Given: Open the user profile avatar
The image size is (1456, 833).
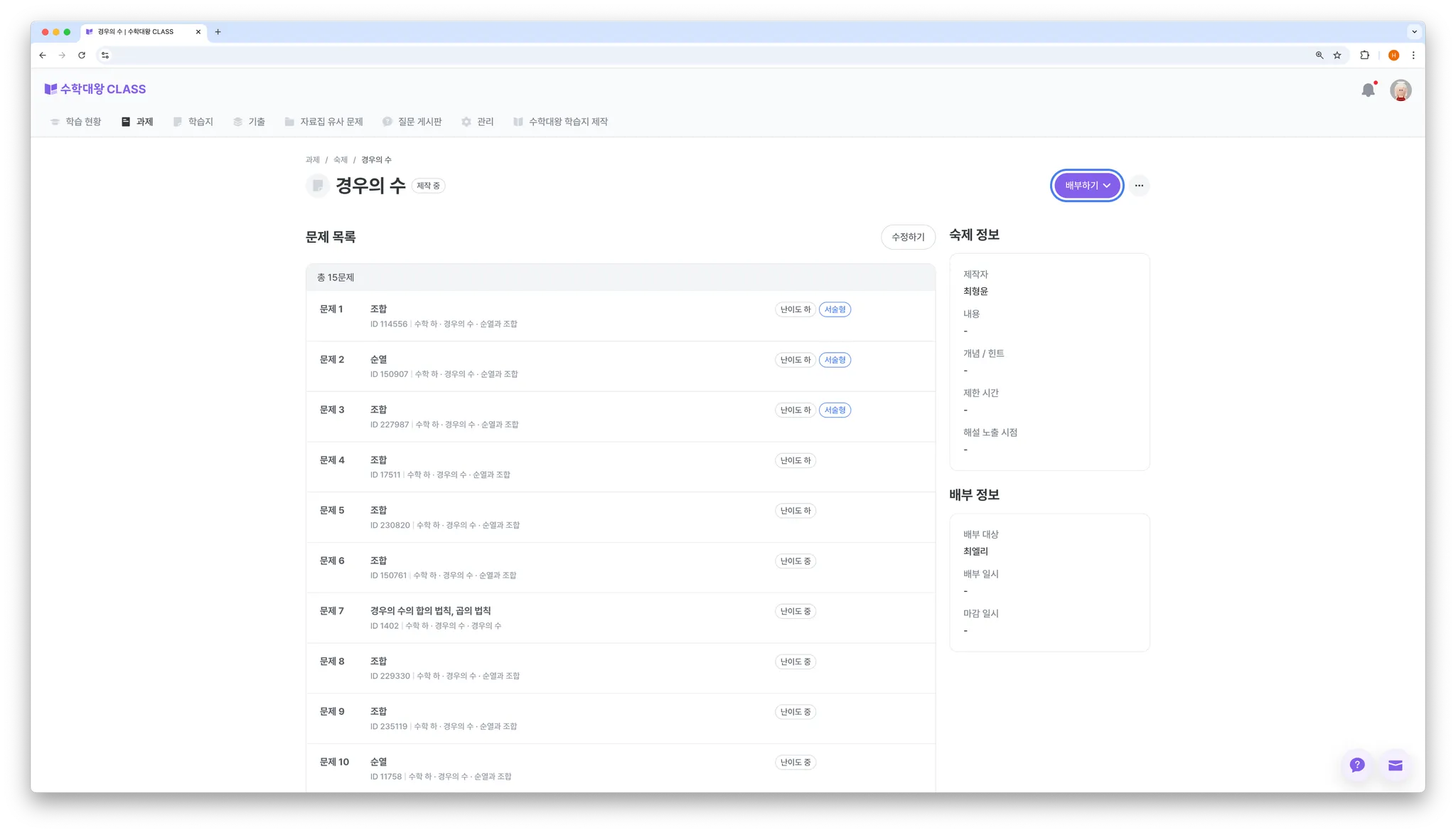Looking at the screenshot, I should pyautogui.click(x=1401, y=90).
